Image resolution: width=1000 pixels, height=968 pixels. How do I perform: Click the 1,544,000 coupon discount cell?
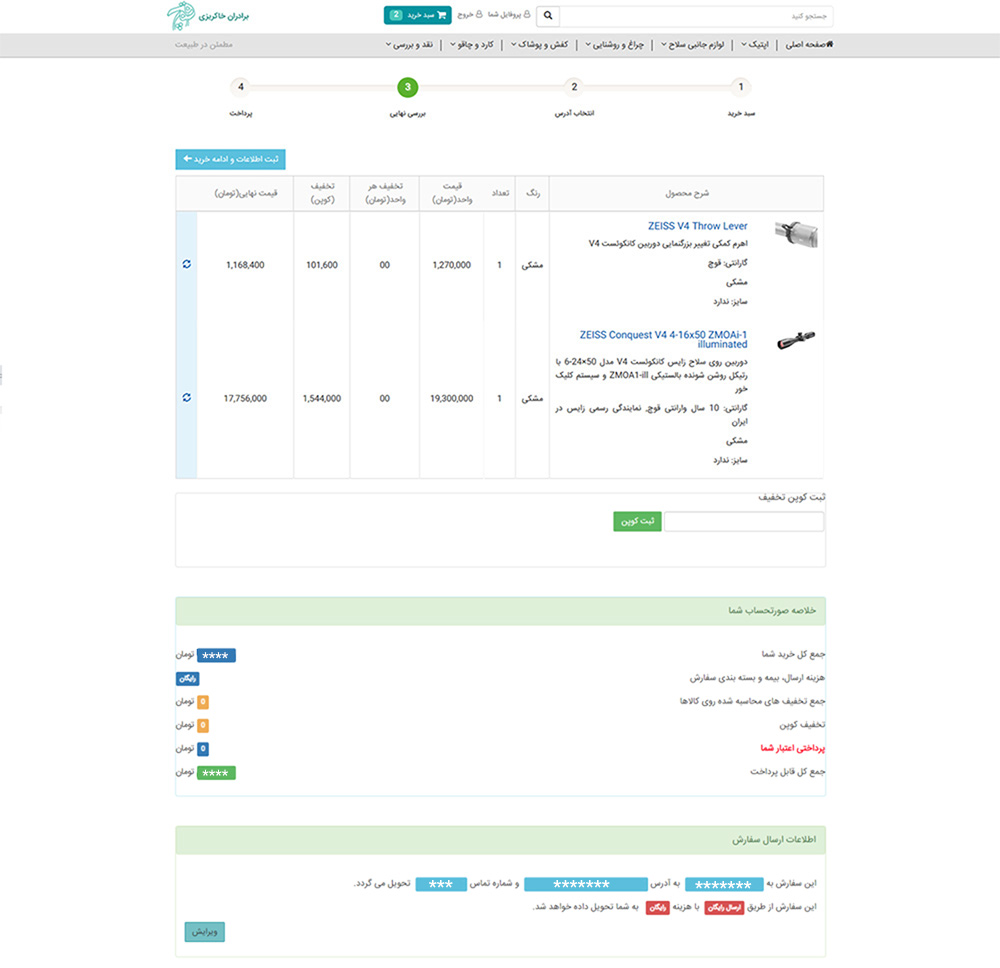[321, 398]
